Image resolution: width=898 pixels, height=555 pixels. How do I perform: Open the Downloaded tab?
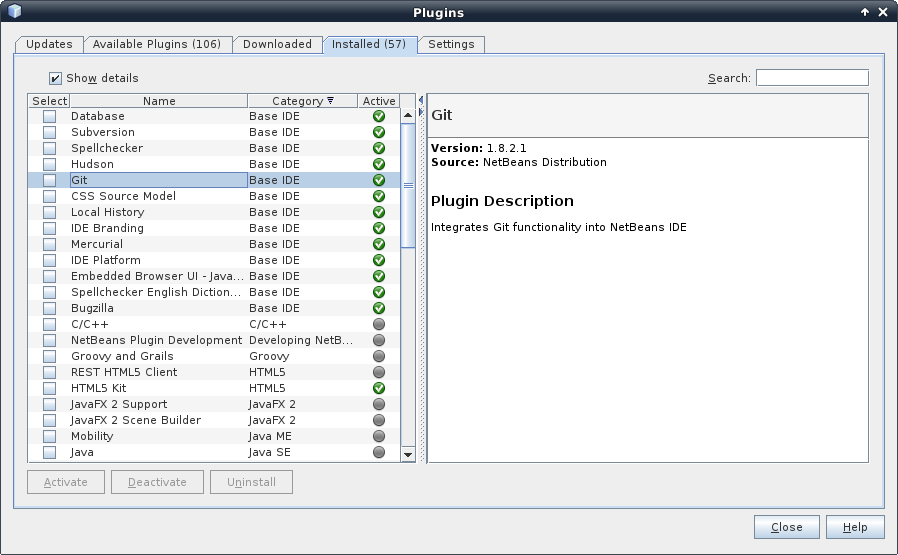(x=277, y=44)
